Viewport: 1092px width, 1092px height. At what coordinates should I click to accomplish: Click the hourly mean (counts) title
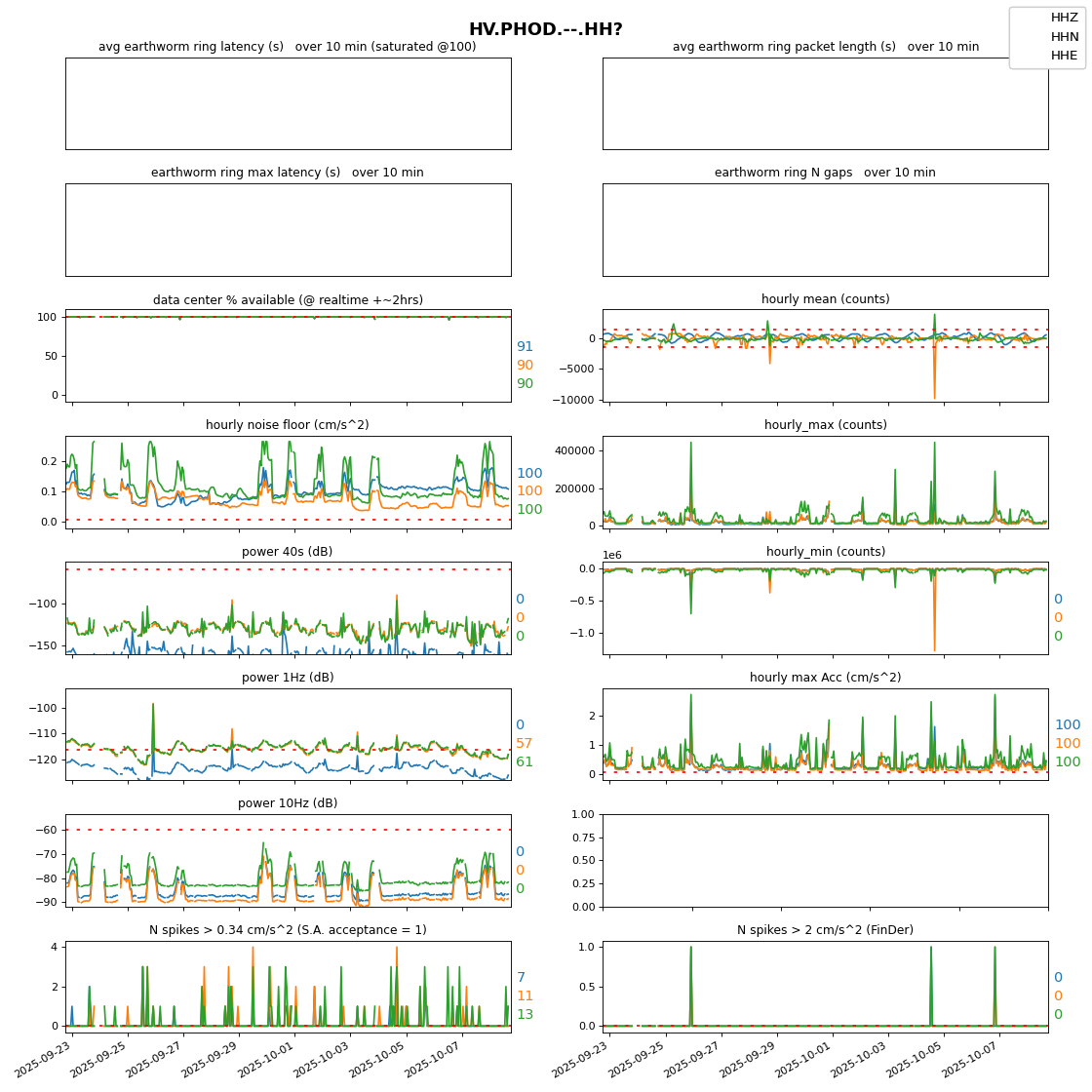pyautogui.click(x=825, y=299)
